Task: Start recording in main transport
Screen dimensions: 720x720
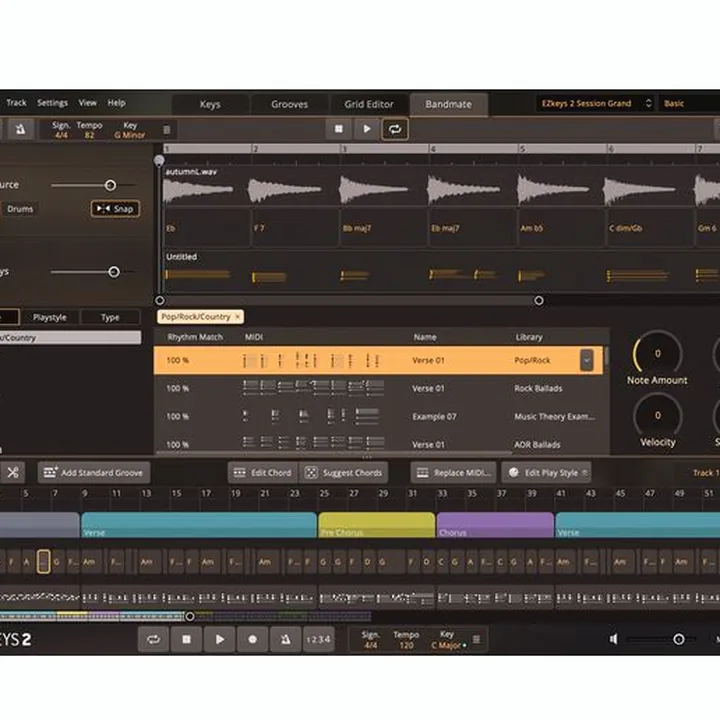Action: pos(253,639)
